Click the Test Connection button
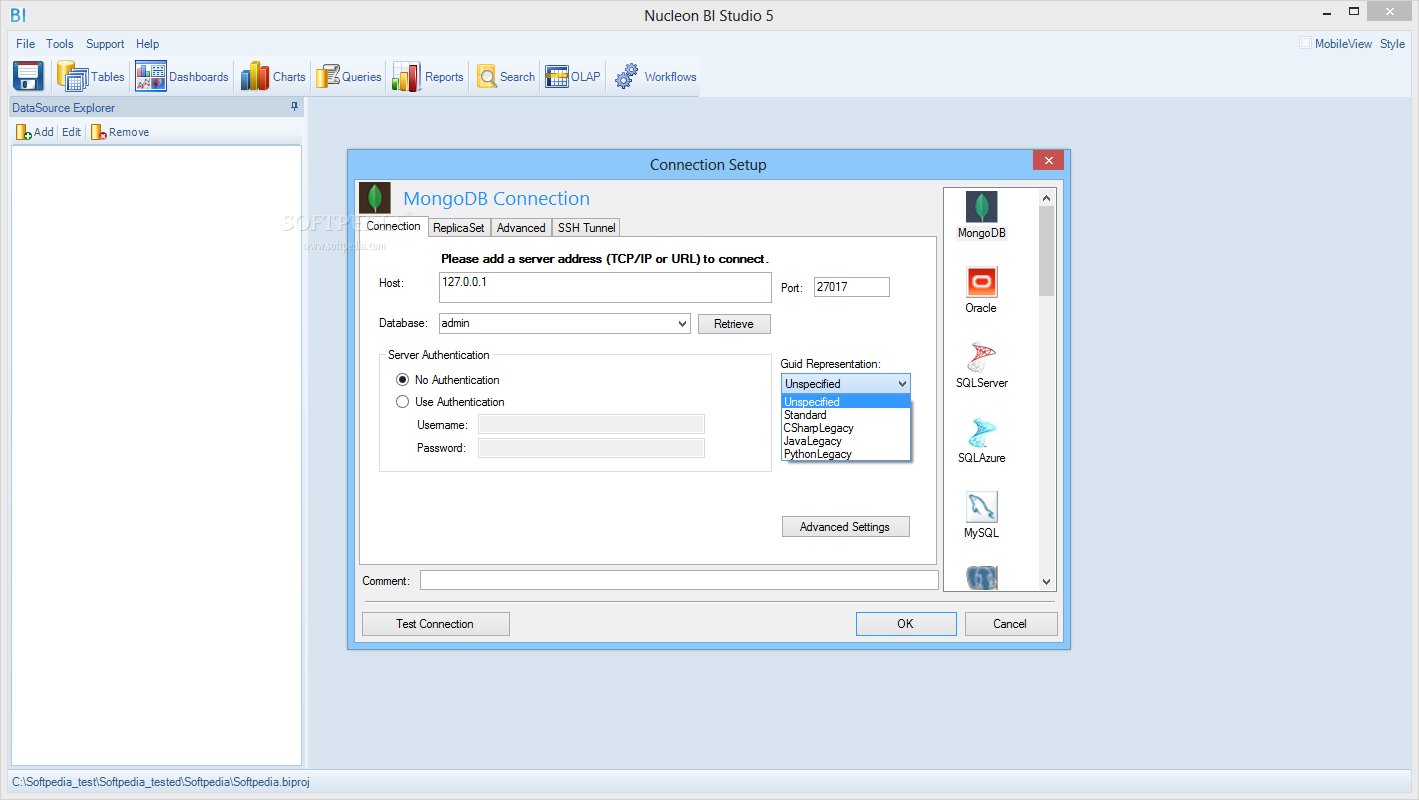Viewport: 1419px width, 800px height. (435, 624)
